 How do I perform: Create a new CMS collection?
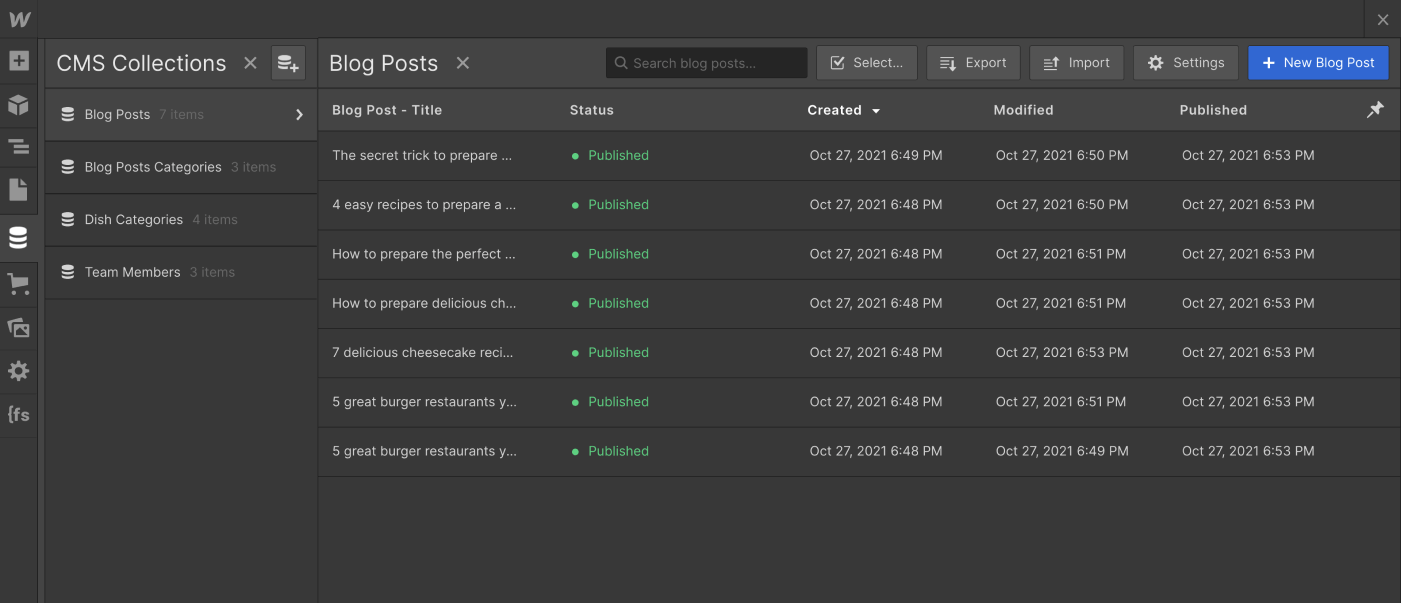pos(288,63)
